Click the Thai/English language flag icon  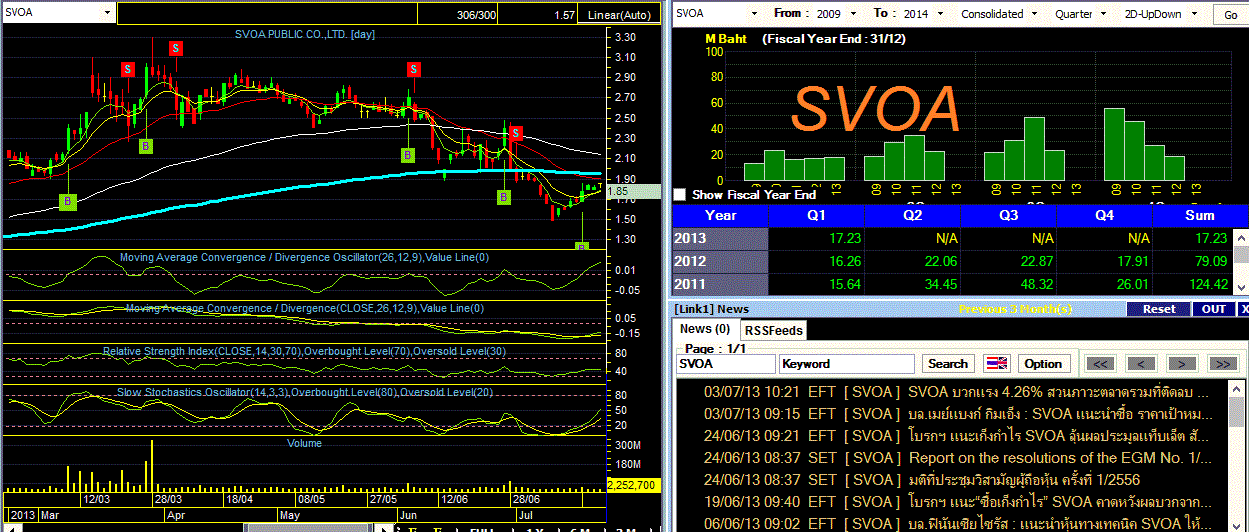(x=997, y=364)
